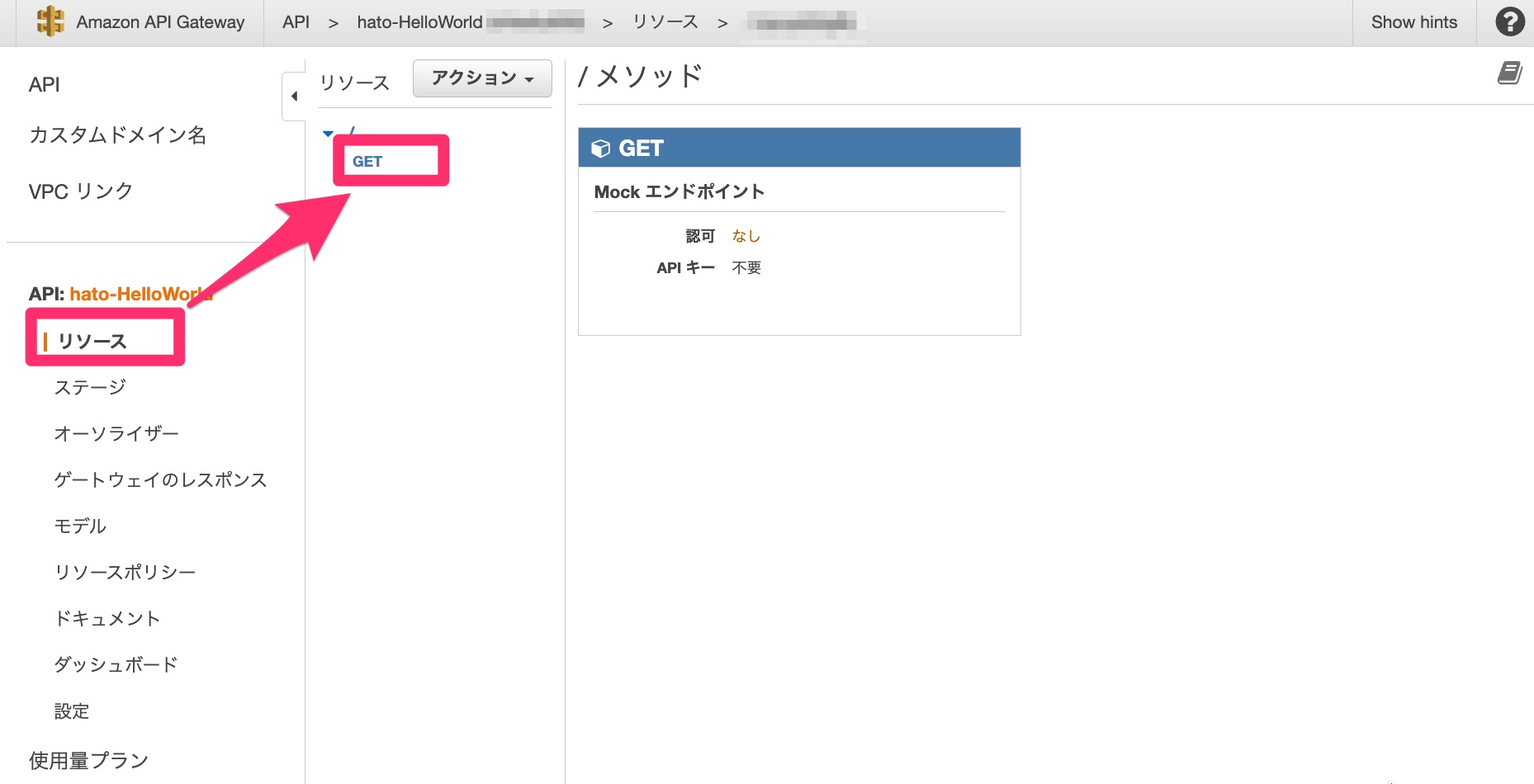The image size is (1534, 784).
Task: Click the hato-HelloWorld API name link
Action: (141, 295)
